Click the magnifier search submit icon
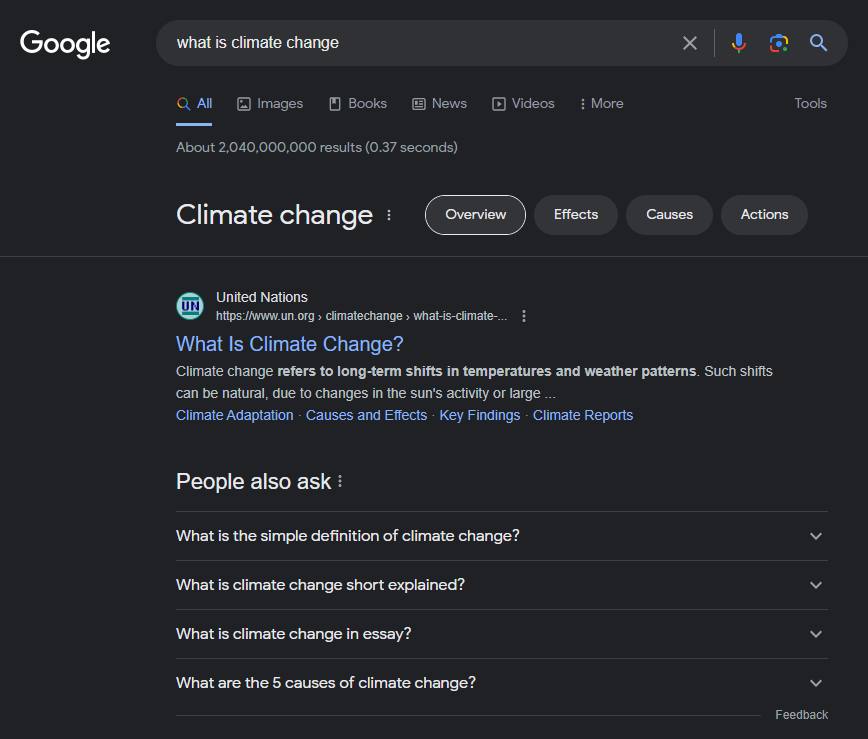Viewport: 868px width, 739px height. click(819, 43)
